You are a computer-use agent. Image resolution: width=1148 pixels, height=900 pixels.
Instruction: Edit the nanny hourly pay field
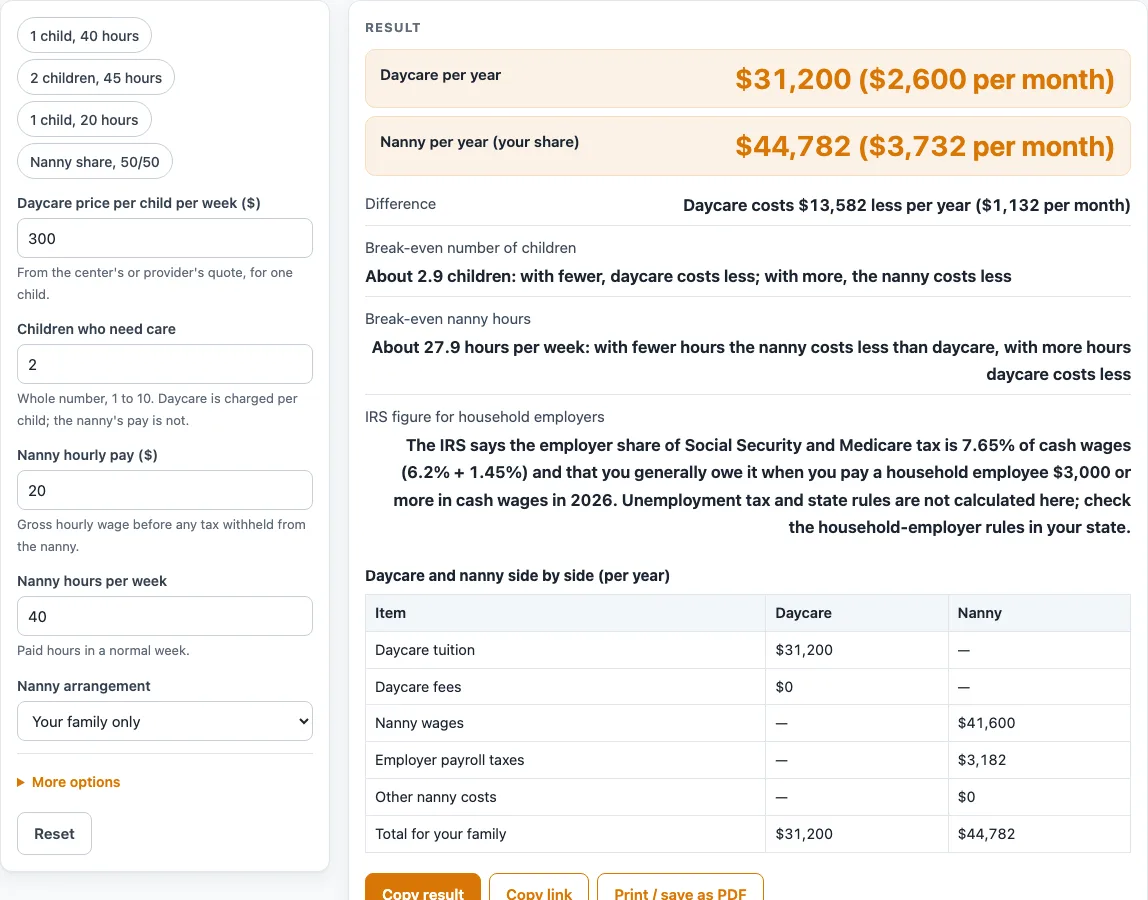[x=165, y=490]
